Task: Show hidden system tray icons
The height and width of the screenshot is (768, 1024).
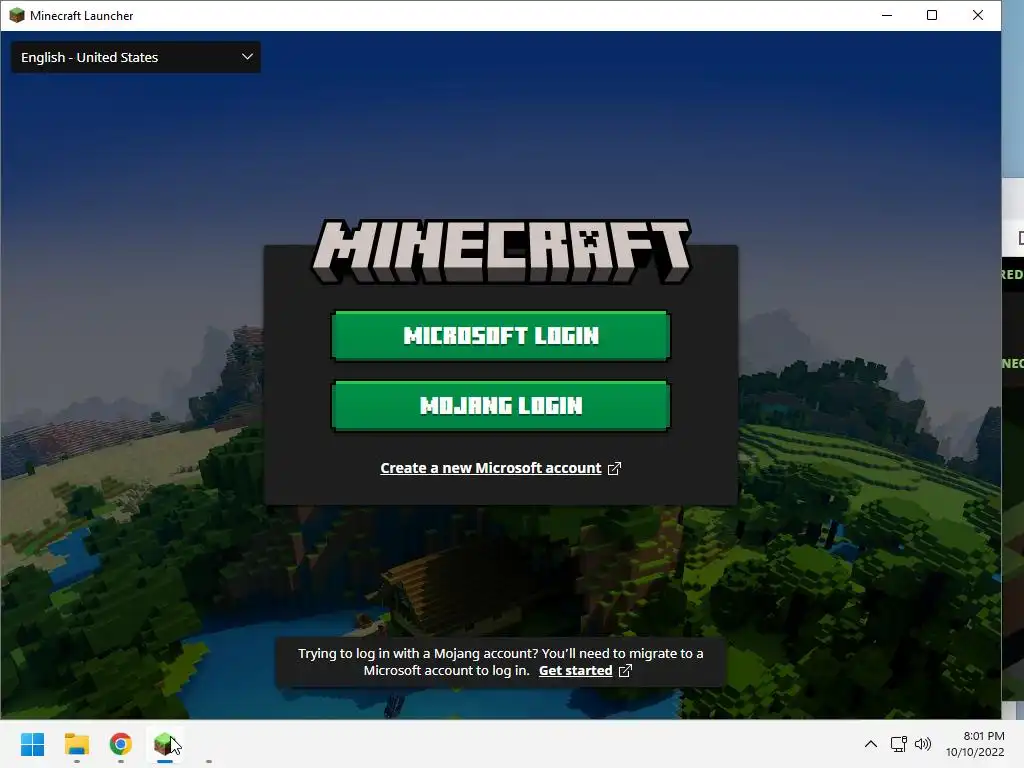Action: pos(871,744)
